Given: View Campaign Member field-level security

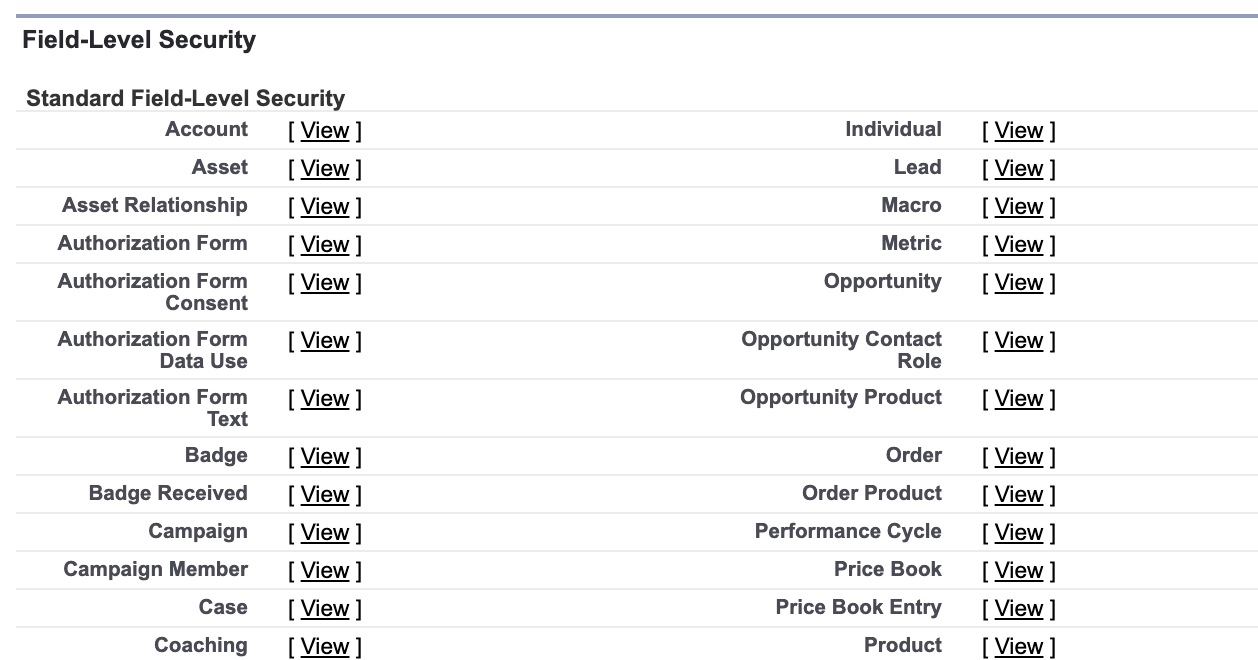Looking at the screenshot, I should tap(325, 571).
